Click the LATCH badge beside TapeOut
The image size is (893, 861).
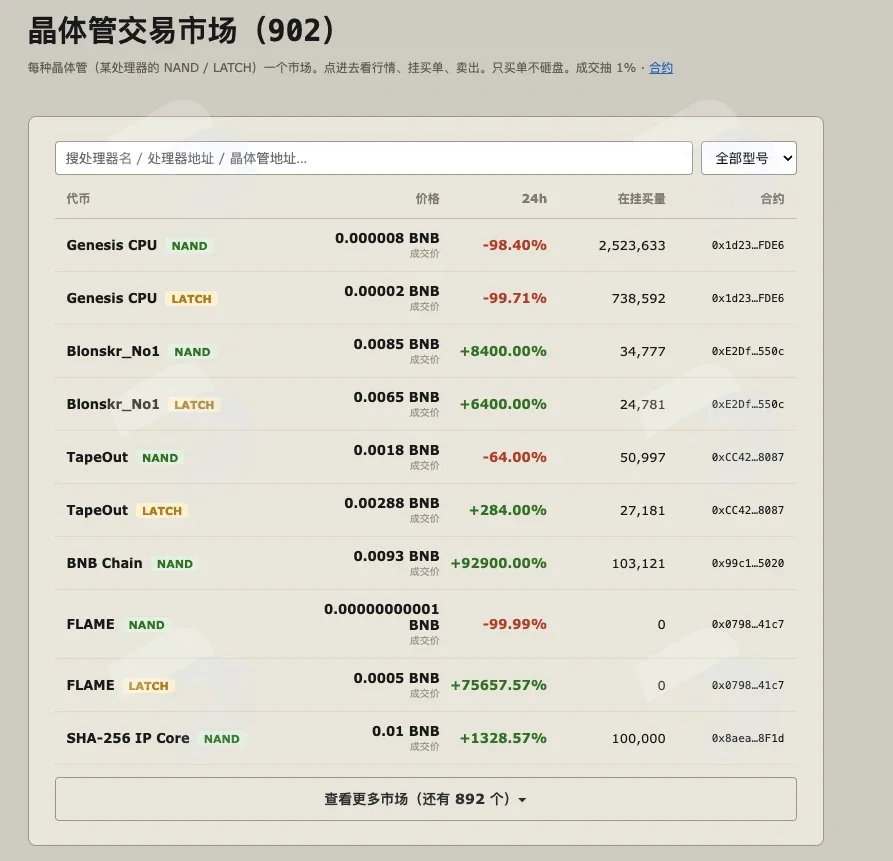(162, 511)
